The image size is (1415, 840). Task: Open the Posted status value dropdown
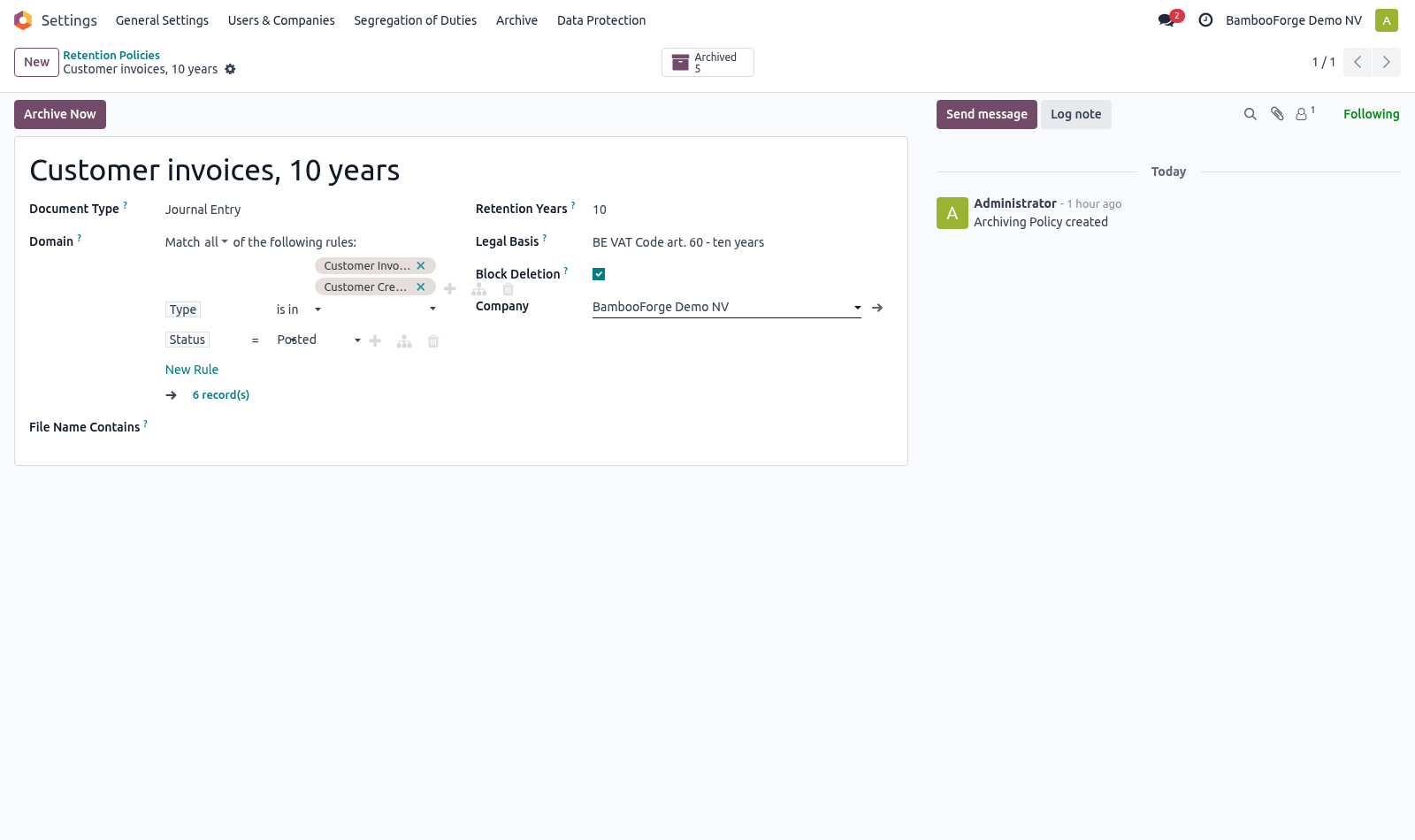click(318, 340)
